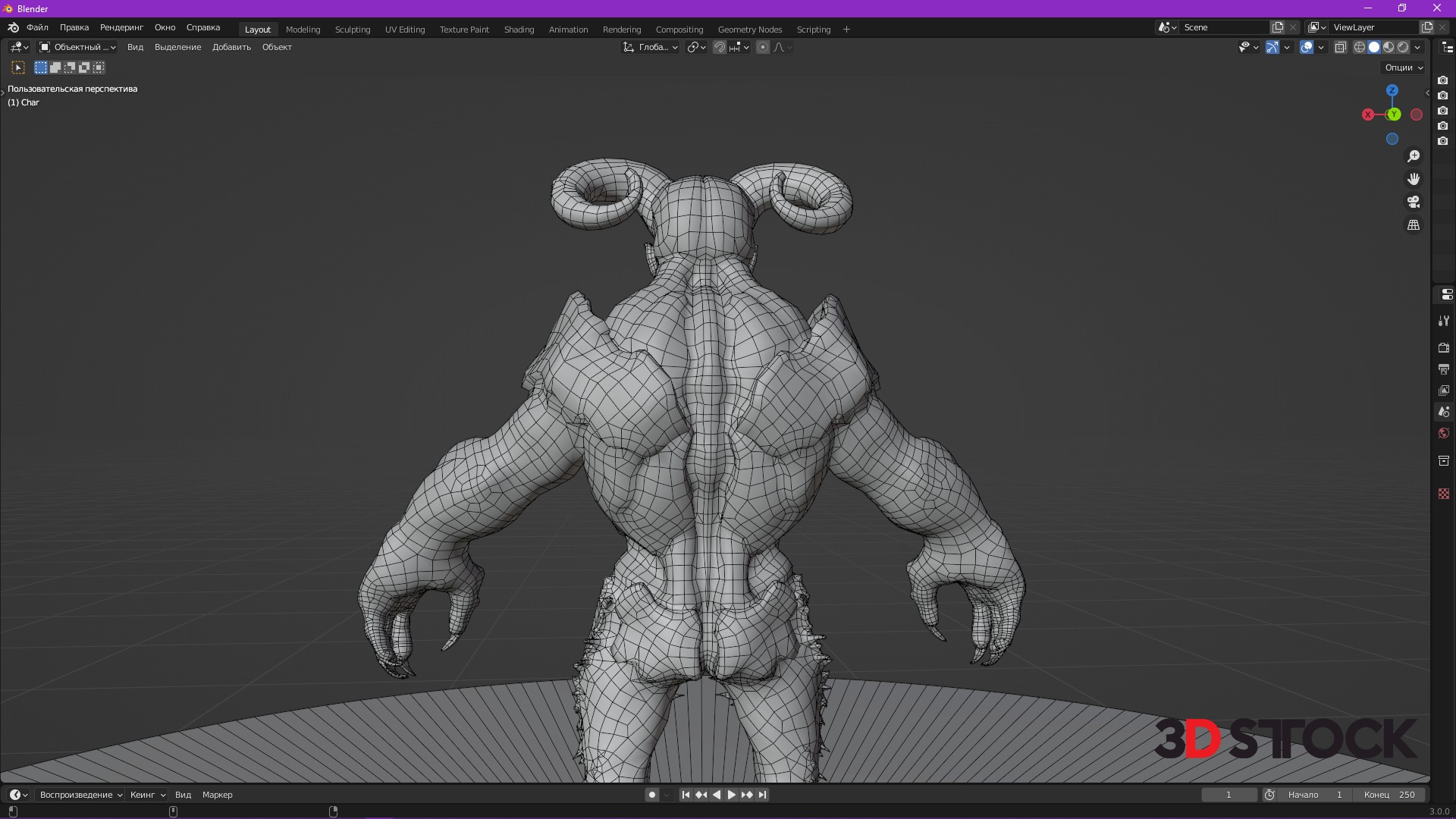
Task: Toggle proportional editing button
Action: point(763,47)
